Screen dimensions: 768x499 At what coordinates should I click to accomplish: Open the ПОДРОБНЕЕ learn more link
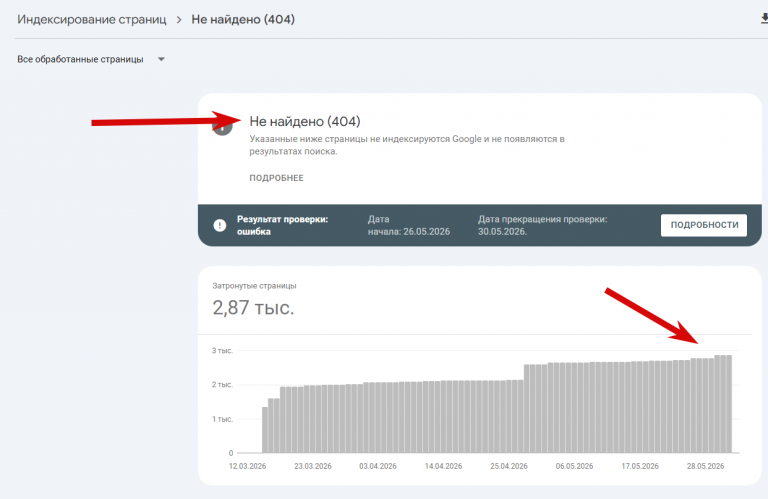click(x=276, y=178)
